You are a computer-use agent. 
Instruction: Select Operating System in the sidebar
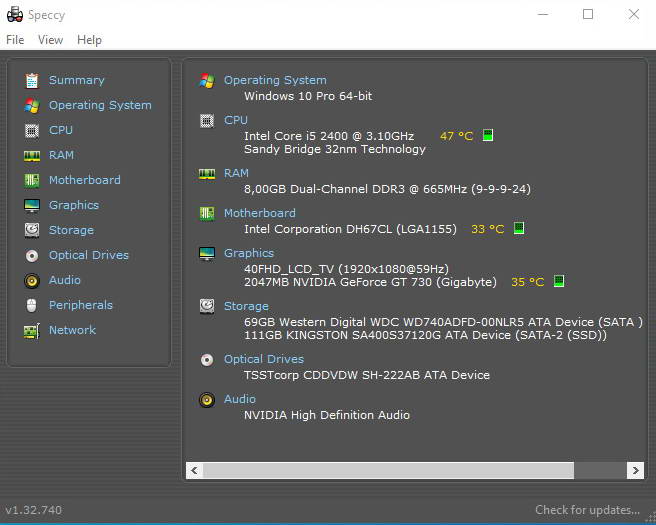(x=100, y=105)
